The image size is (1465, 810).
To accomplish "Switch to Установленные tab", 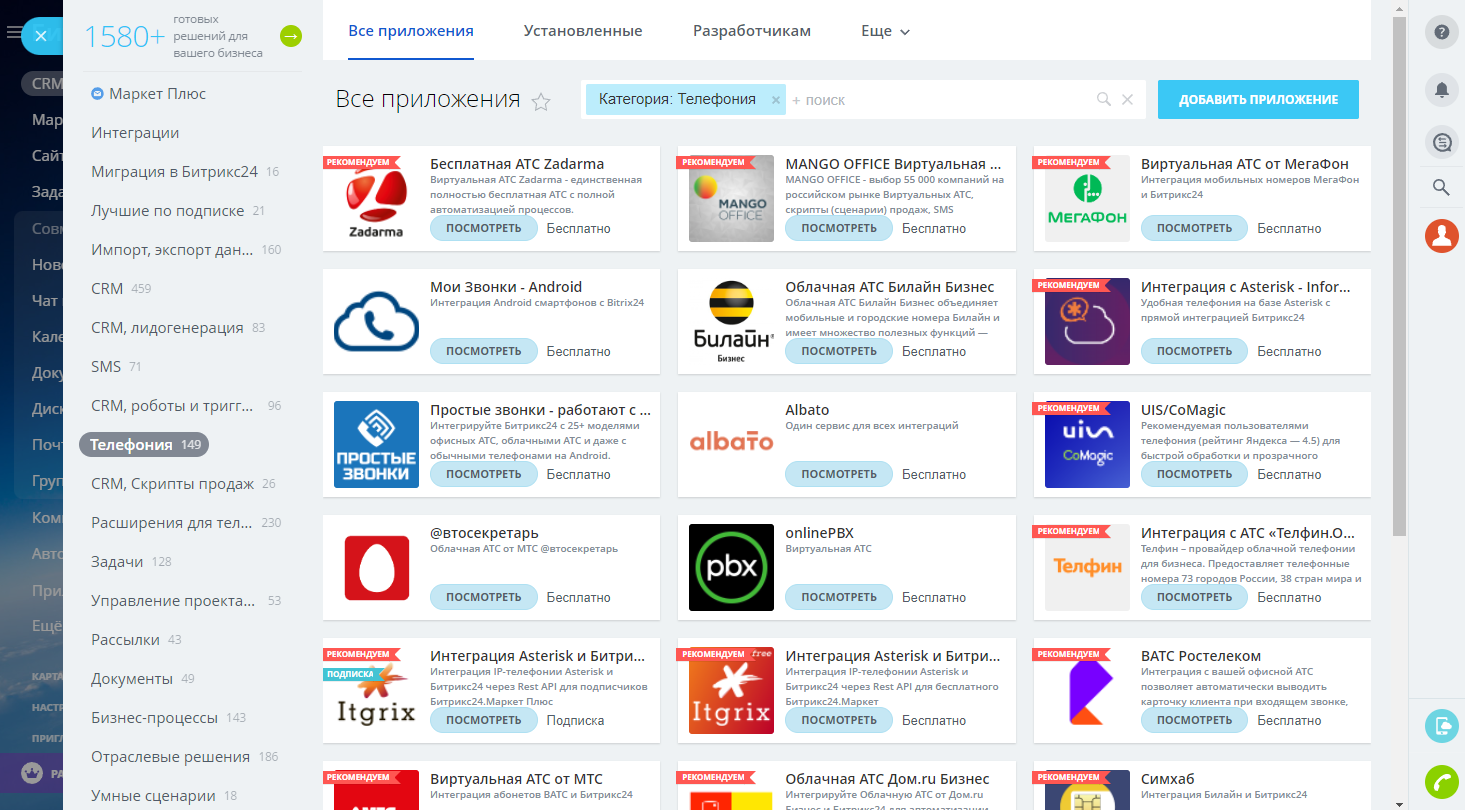I will click(x=583, y=31).
